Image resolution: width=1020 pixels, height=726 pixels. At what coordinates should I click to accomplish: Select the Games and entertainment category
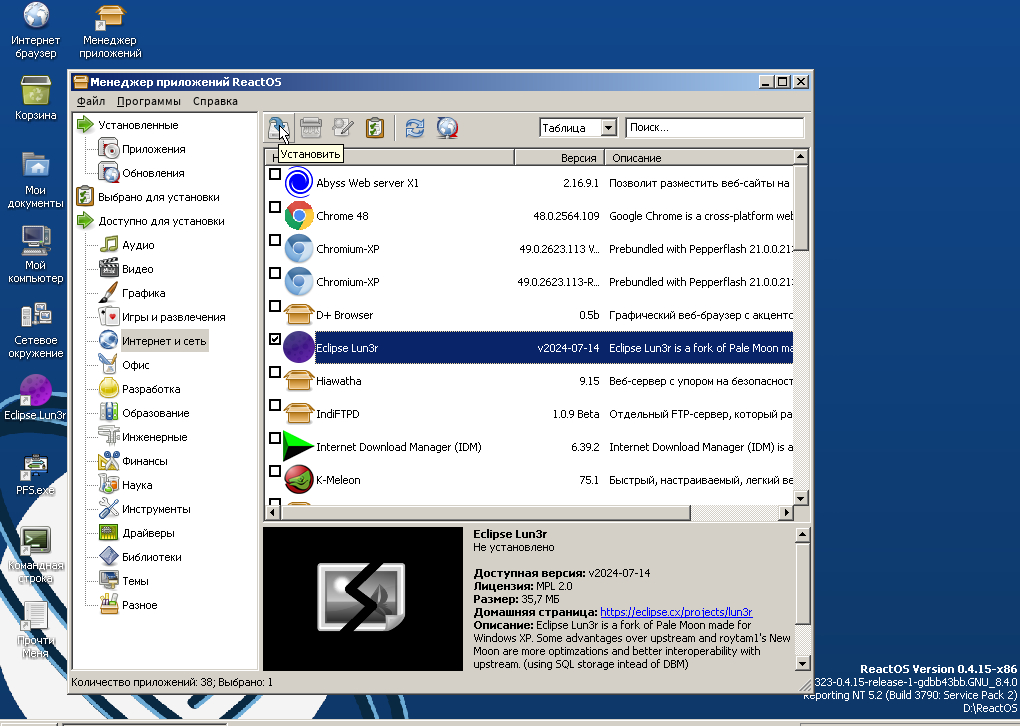click(174, 317)
